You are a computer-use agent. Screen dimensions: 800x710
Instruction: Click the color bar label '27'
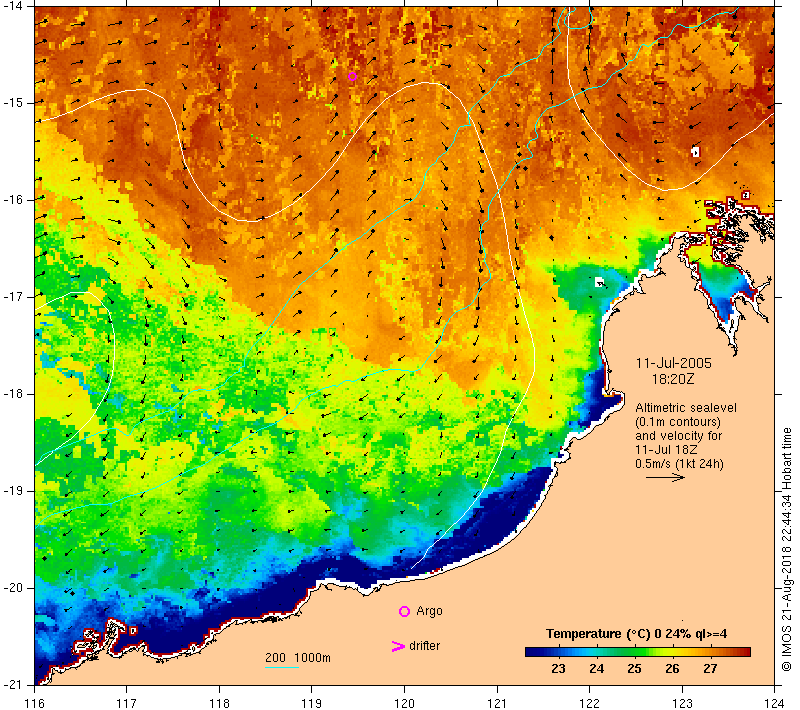coord(710,669)
